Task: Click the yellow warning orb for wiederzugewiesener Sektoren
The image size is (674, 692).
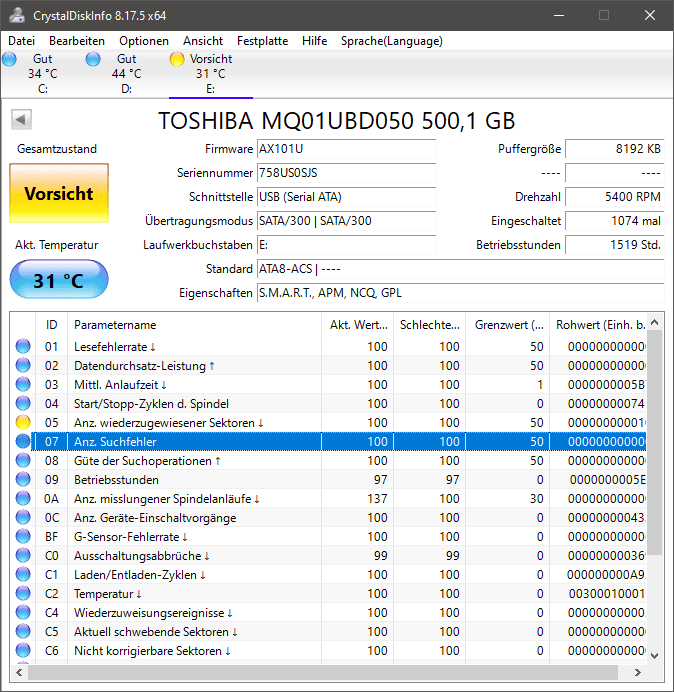Action: click(23, 422)
